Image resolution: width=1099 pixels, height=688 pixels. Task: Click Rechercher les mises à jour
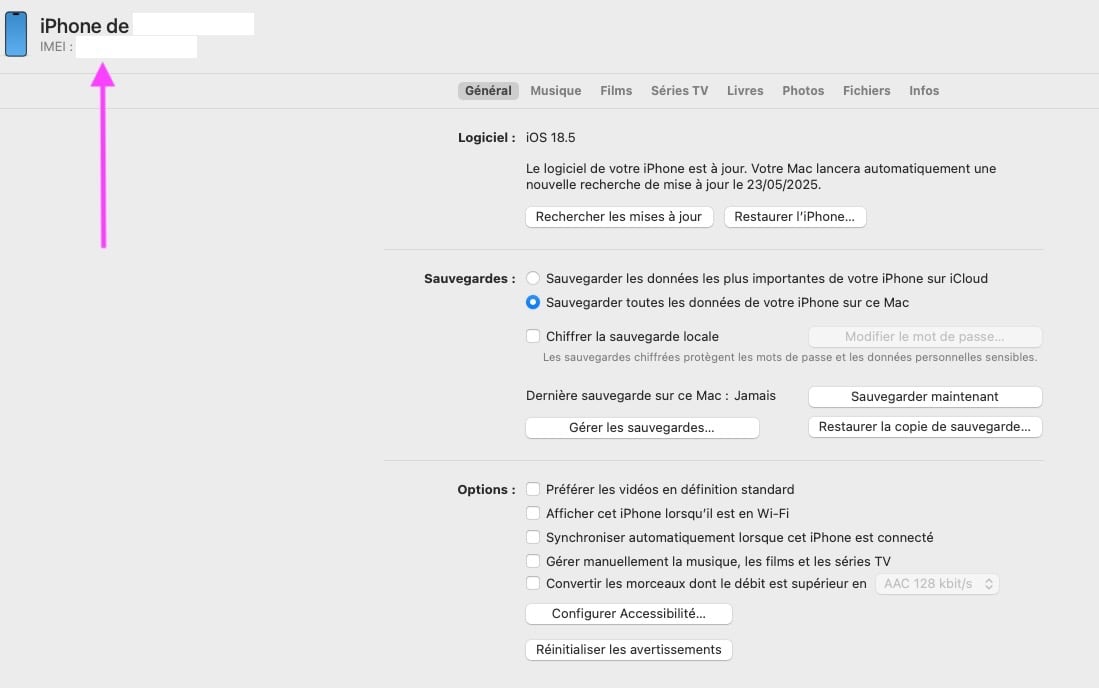pyautogui.click(x=619, y=216)
